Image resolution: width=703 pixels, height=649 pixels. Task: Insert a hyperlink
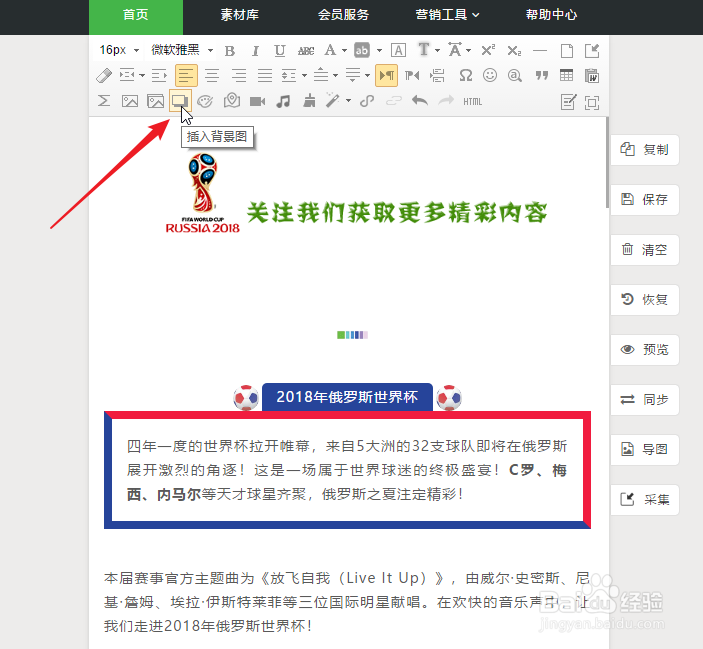coord(367,101)
